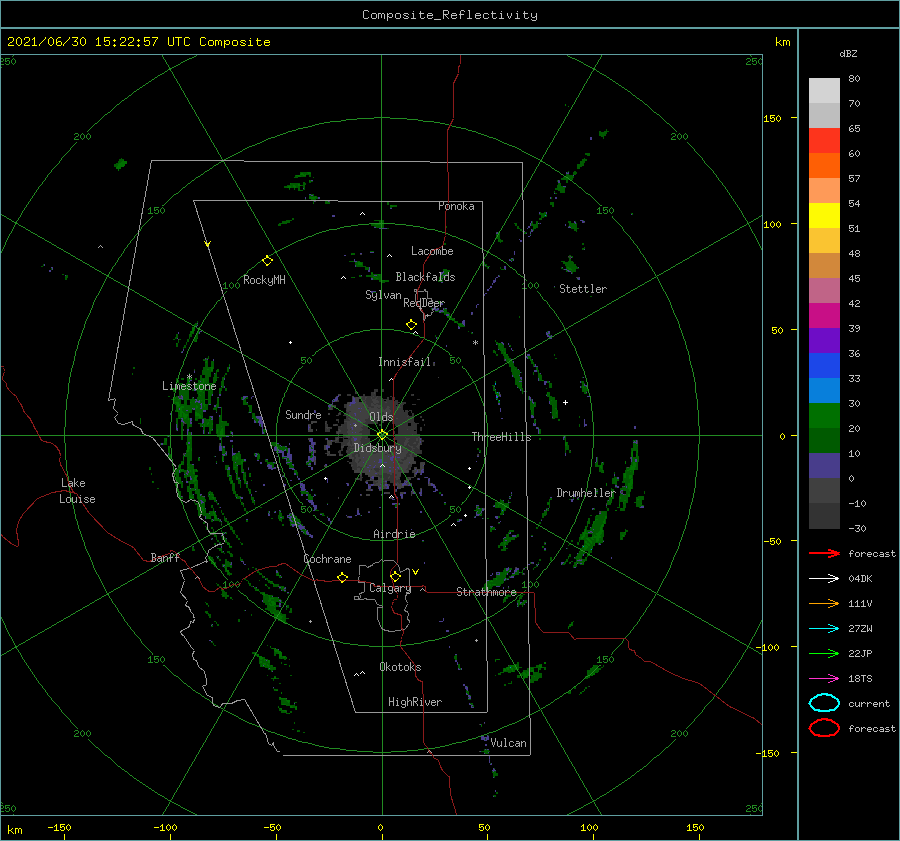The image size is (900, 841).
Task: Click the Limestone label
Action: (x=189, y=386)
